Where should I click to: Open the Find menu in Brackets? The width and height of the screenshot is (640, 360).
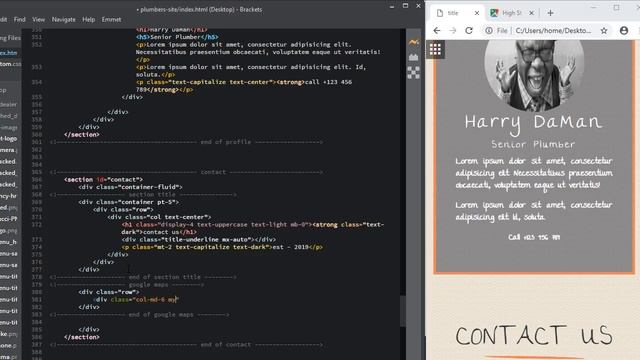(20, 19)
